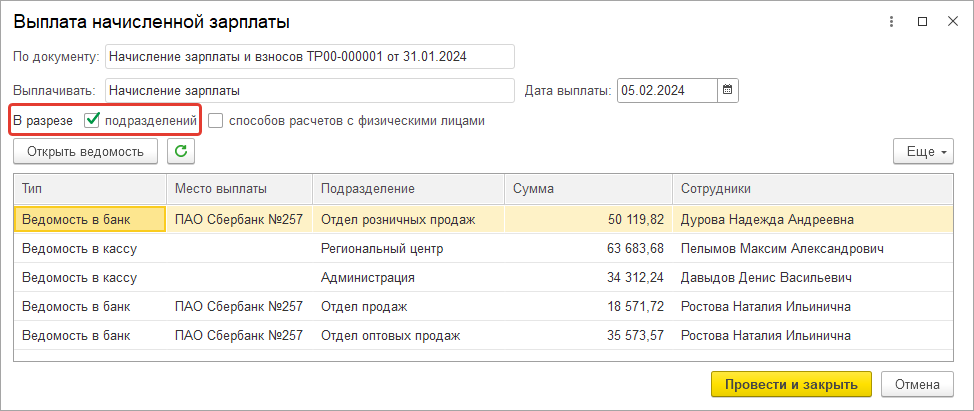Select the Региональный центр row
The image size is (974, 411).
483,248
